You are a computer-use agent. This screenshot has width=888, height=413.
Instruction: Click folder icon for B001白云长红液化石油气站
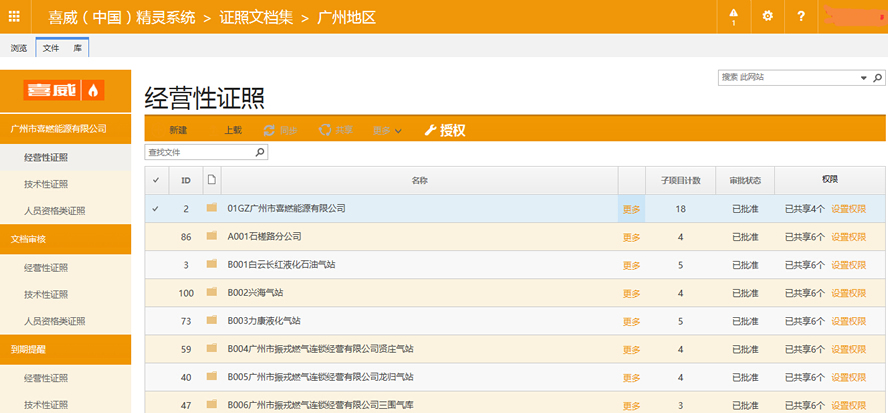(x=212, y=264)
